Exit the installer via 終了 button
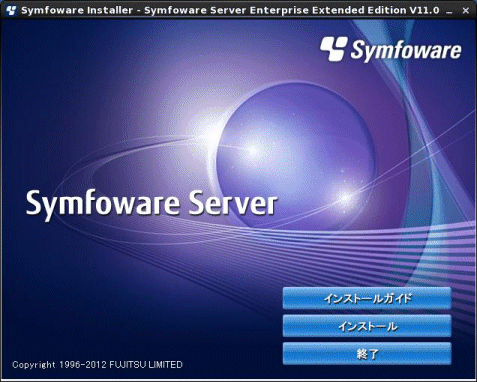The height and width of the screenshot is (382, 477). 367,354
